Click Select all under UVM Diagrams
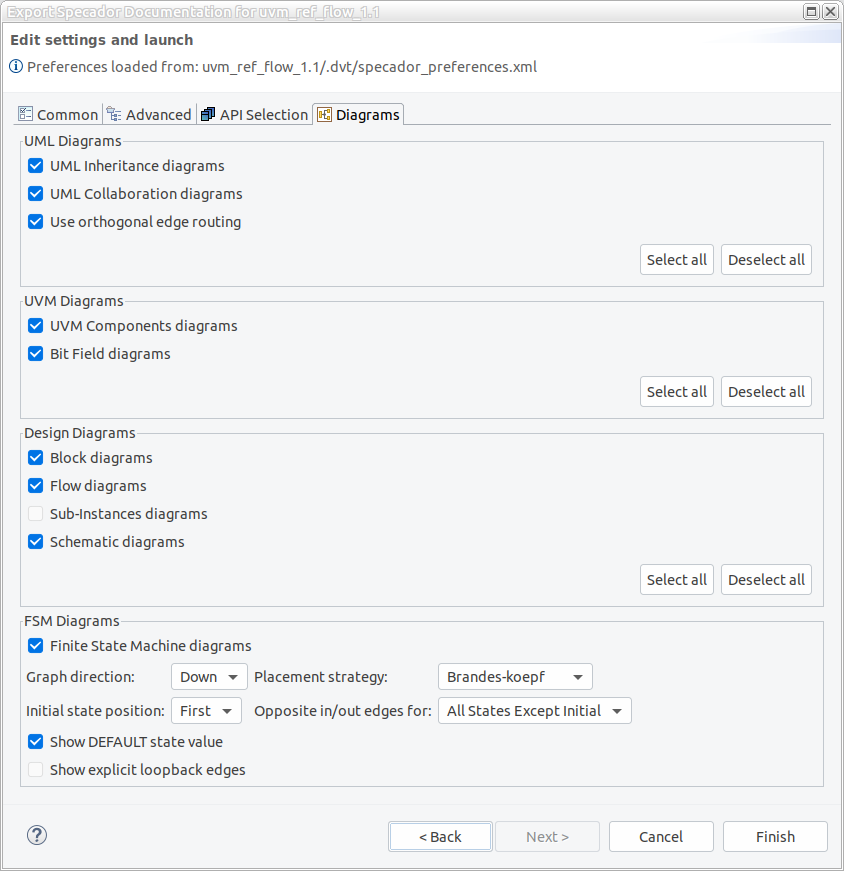The width and height of the screenshot is (844, 871). pos(676,391)
